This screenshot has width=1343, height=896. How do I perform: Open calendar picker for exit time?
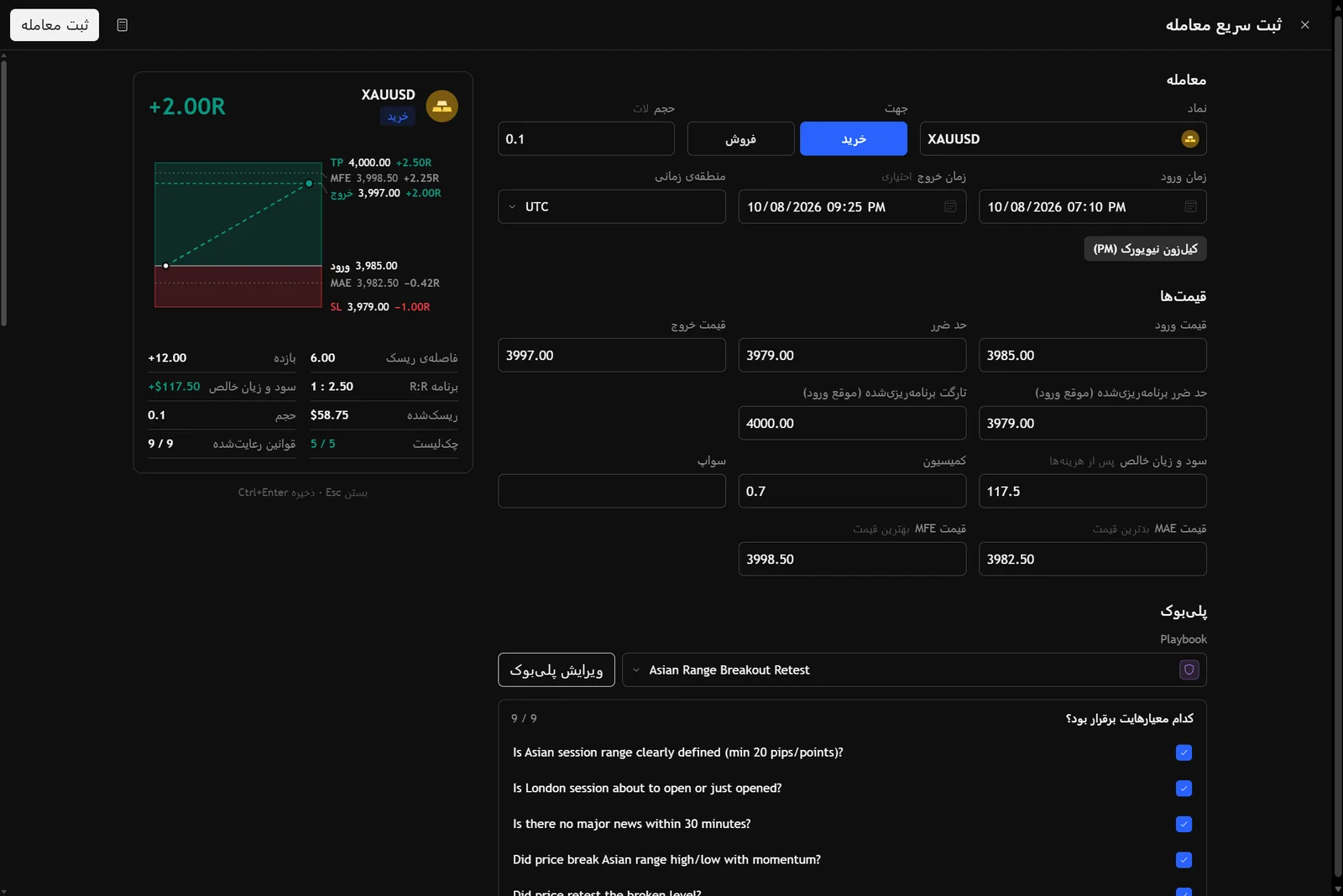(950, 206)
